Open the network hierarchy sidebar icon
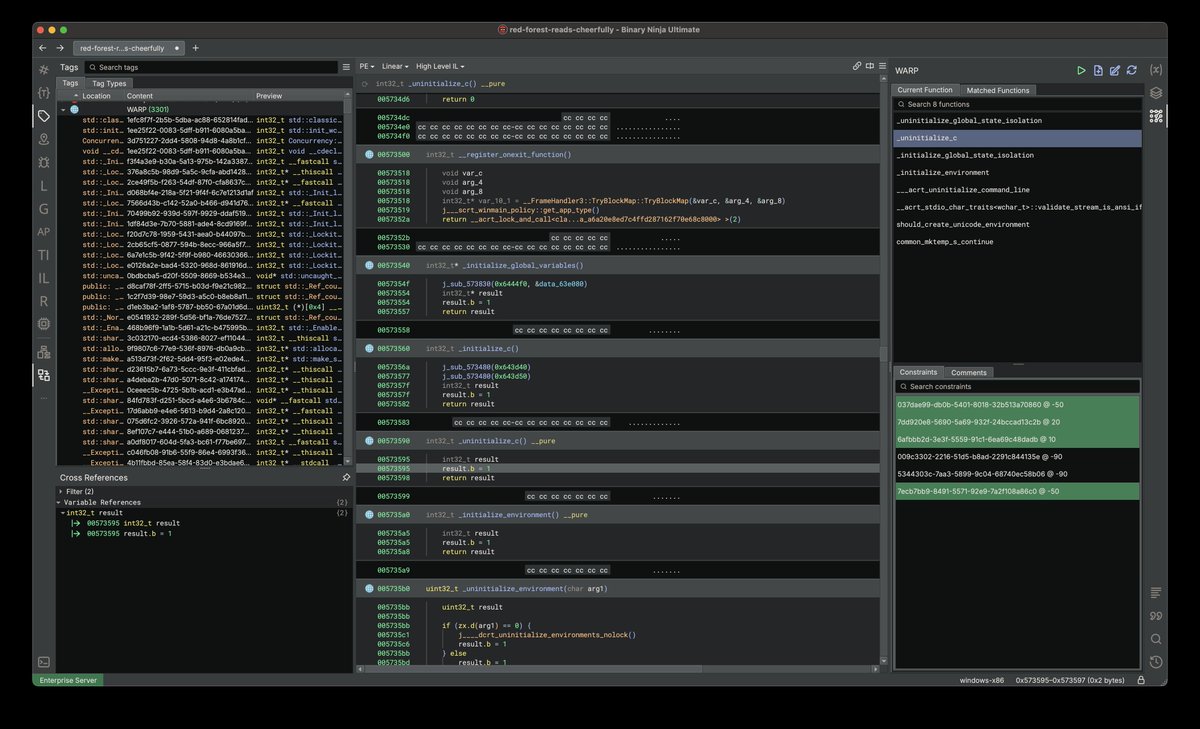This screenshot has height=729, width=1200. pyautogui.click(x=43, y=352)
